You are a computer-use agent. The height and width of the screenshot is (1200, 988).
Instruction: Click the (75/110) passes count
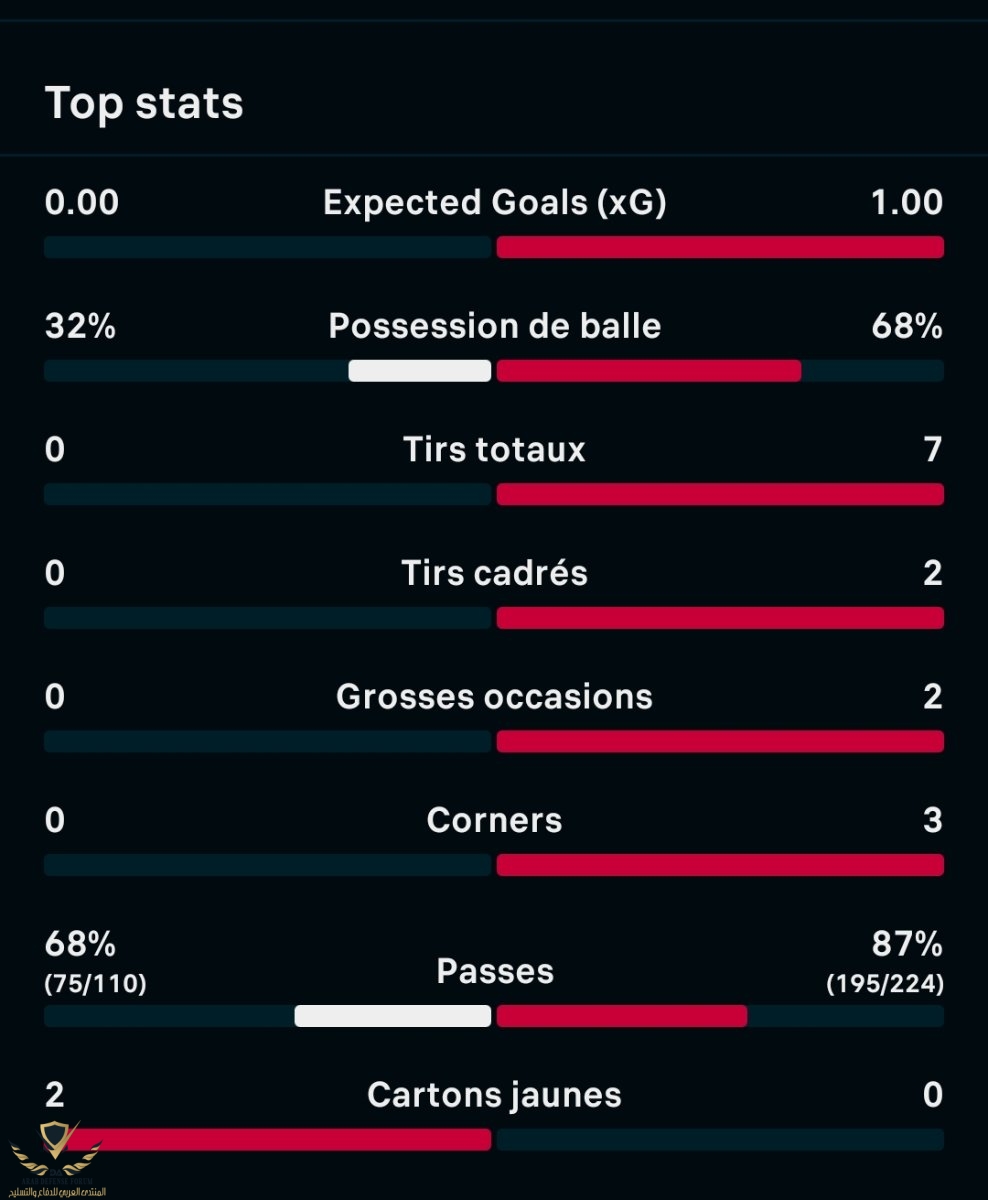[96, 984]
